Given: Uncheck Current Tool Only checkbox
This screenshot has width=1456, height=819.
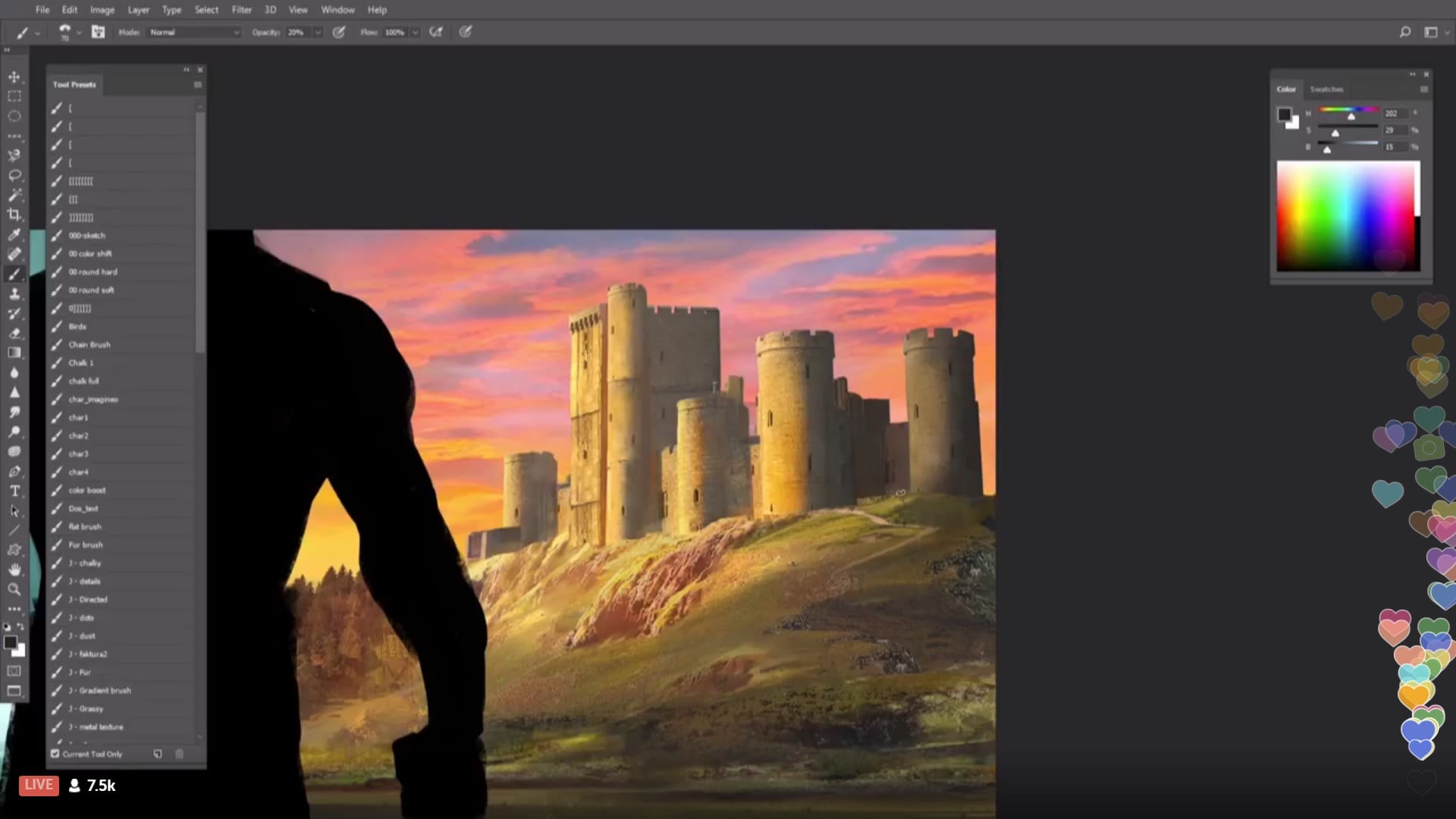Looking at the screenshot, I should click(x=55, y=754).
